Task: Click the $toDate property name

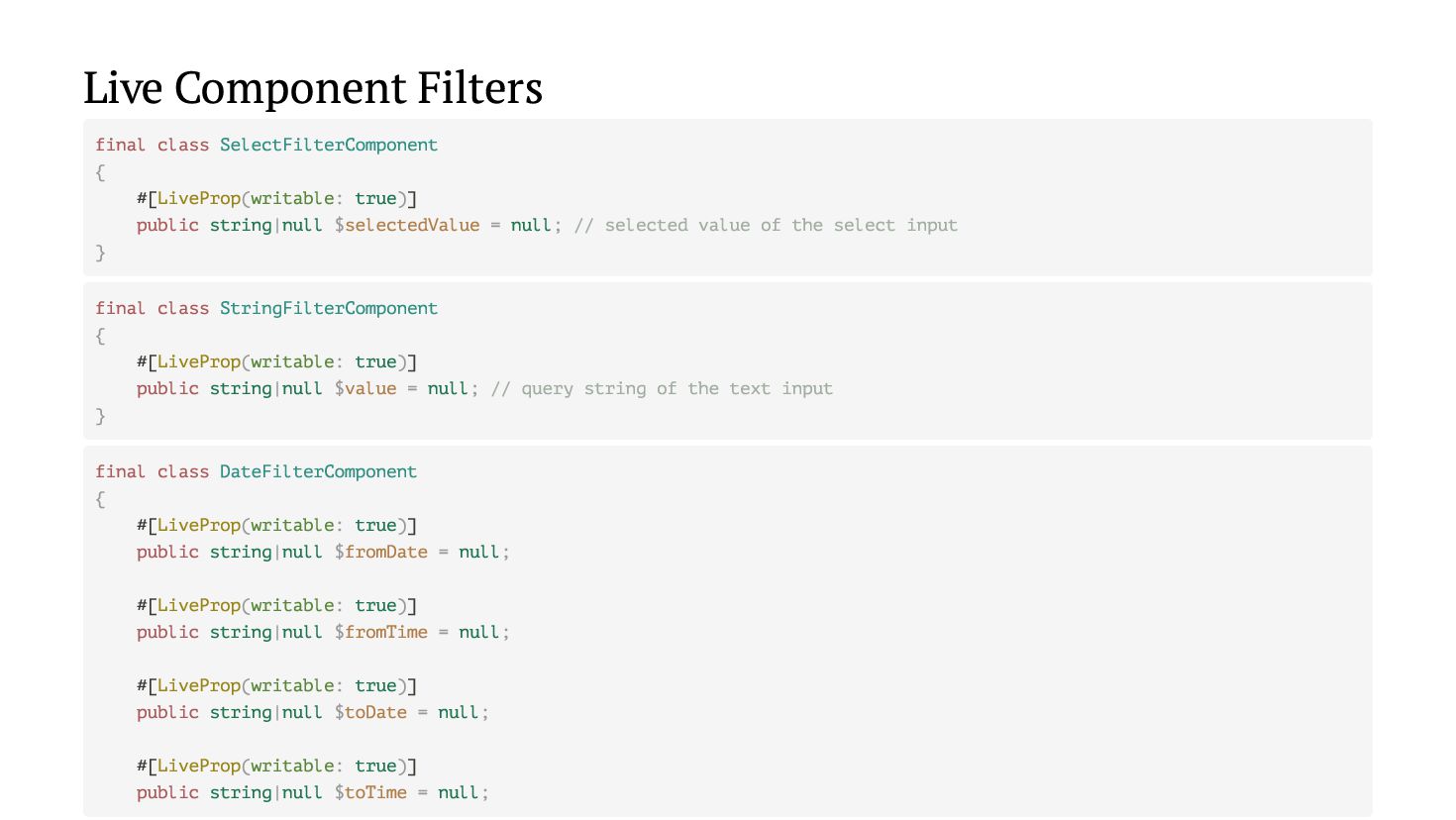Action: (x=370, y=712)
